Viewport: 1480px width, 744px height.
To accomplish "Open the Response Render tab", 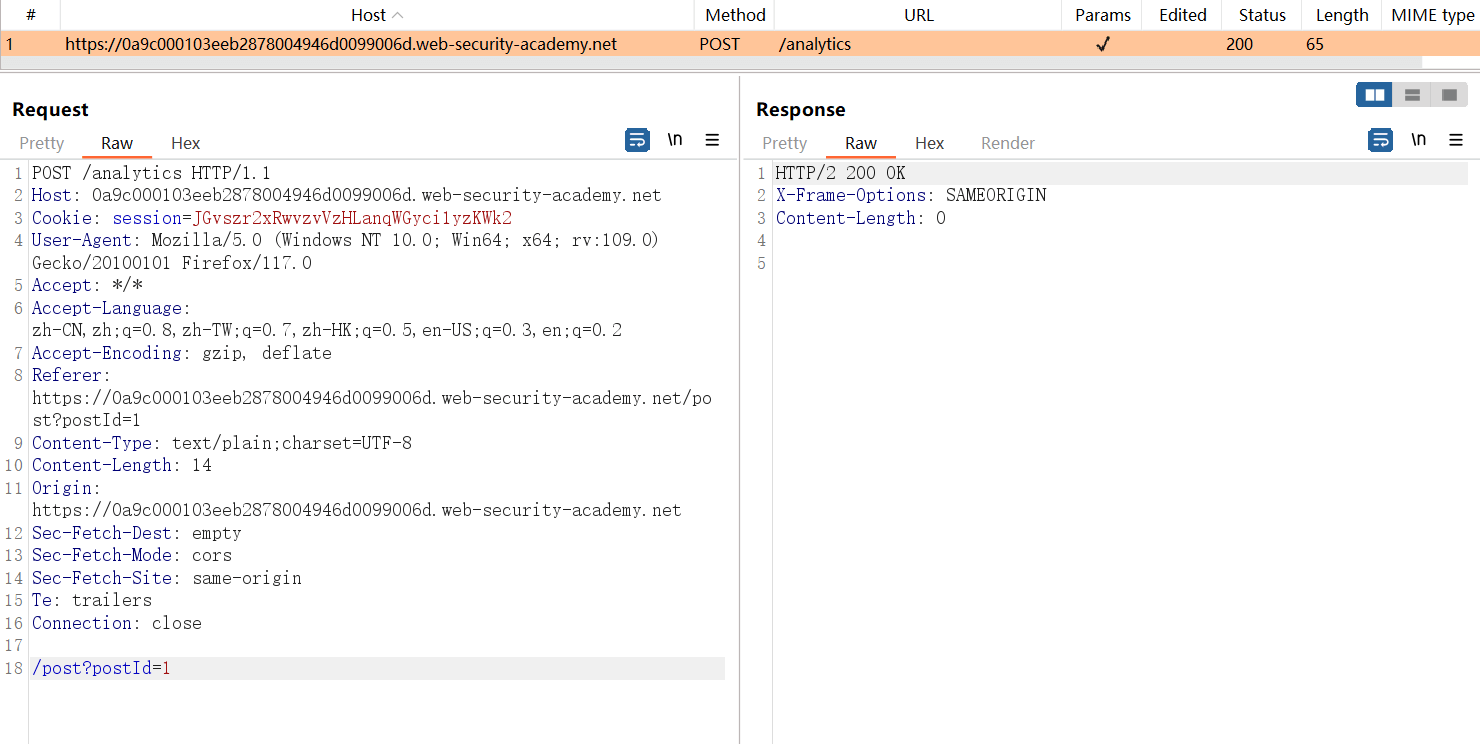I will click(x=1008, y=143).
